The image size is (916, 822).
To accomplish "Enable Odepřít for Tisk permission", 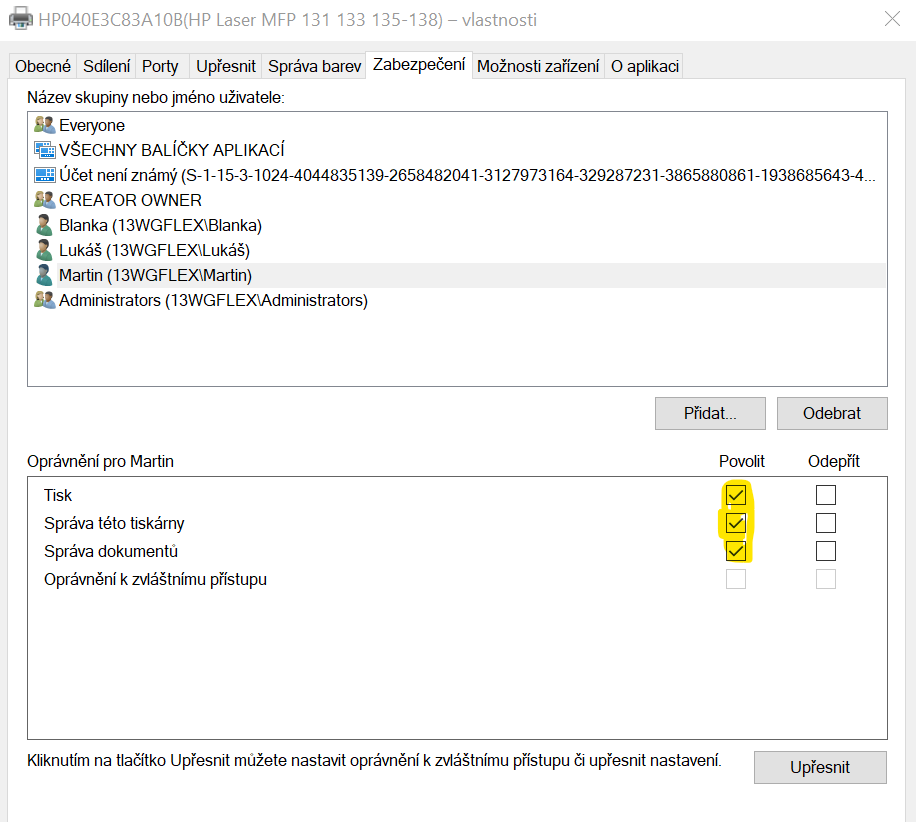I will (x=825, y=495).
